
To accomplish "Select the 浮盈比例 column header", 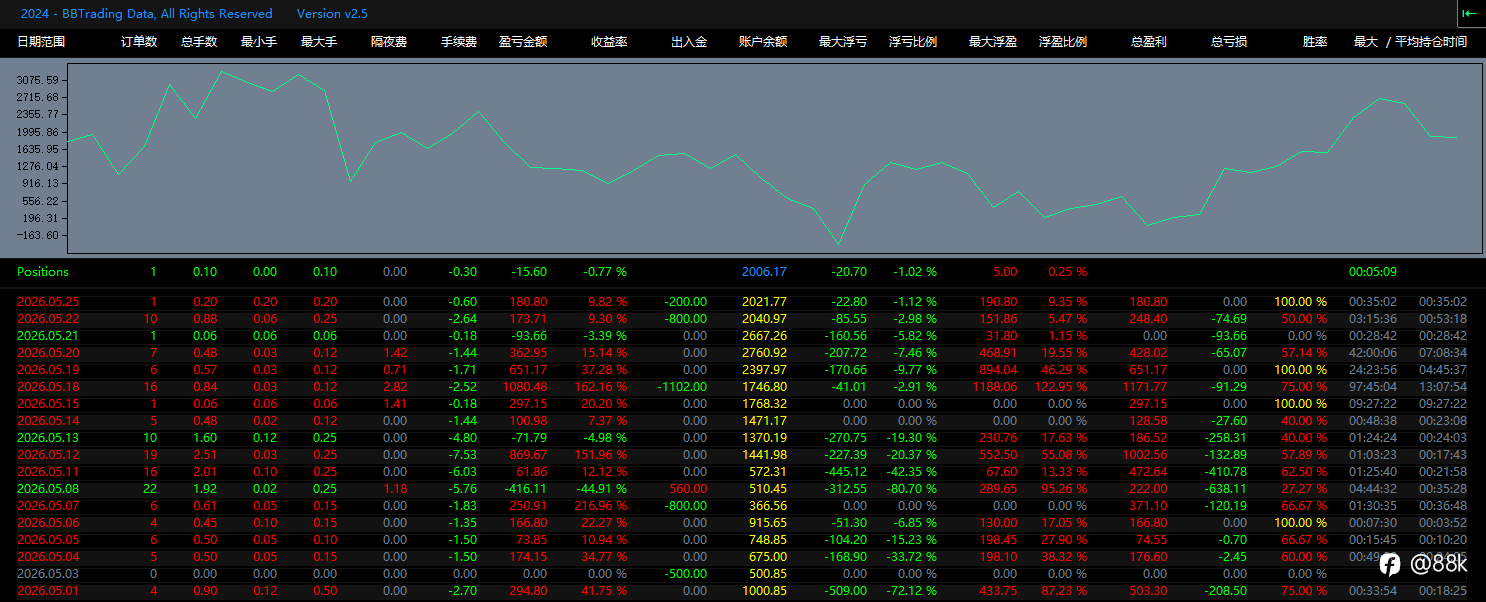I will click(x=1063, y=42).
